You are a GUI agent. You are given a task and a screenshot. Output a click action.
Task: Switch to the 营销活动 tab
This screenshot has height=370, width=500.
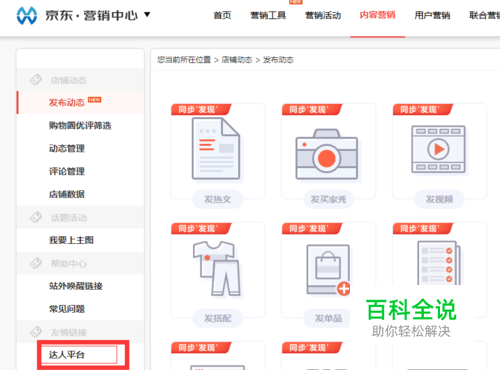[323, 15]
